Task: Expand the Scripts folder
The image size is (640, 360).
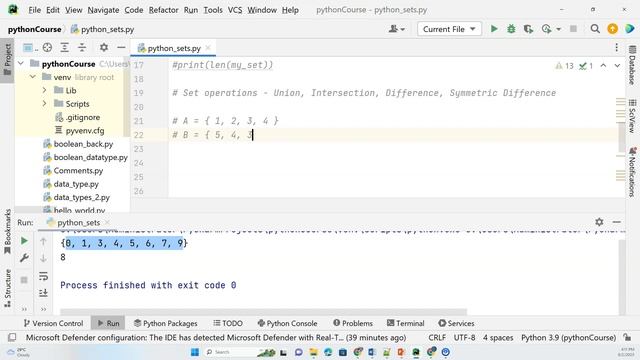Action: (44, 104)
